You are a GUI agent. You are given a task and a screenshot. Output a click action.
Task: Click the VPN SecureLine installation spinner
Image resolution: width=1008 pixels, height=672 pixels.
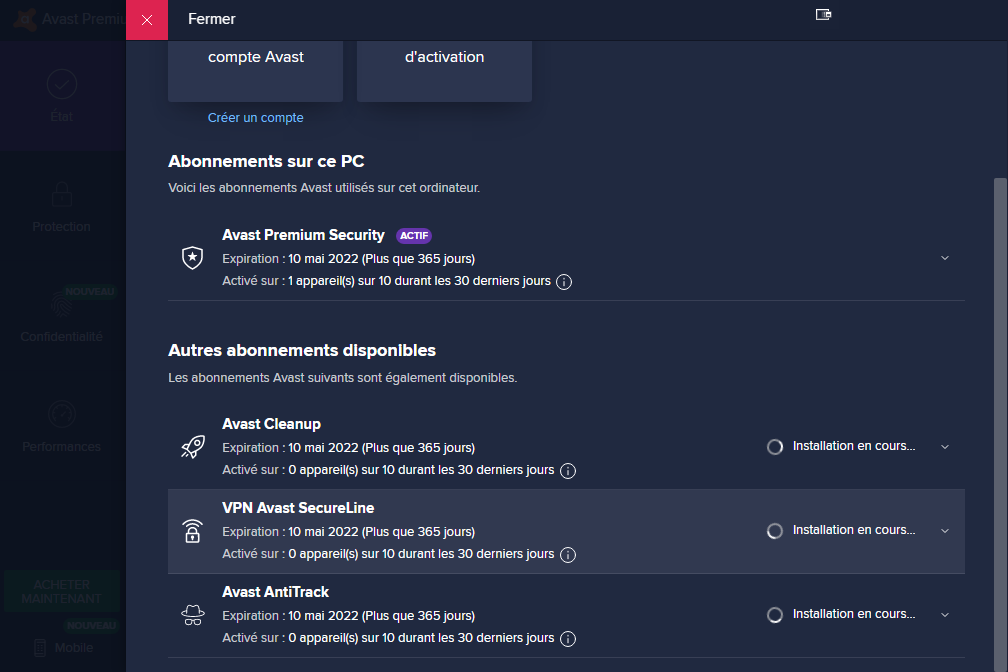point(775,531)
